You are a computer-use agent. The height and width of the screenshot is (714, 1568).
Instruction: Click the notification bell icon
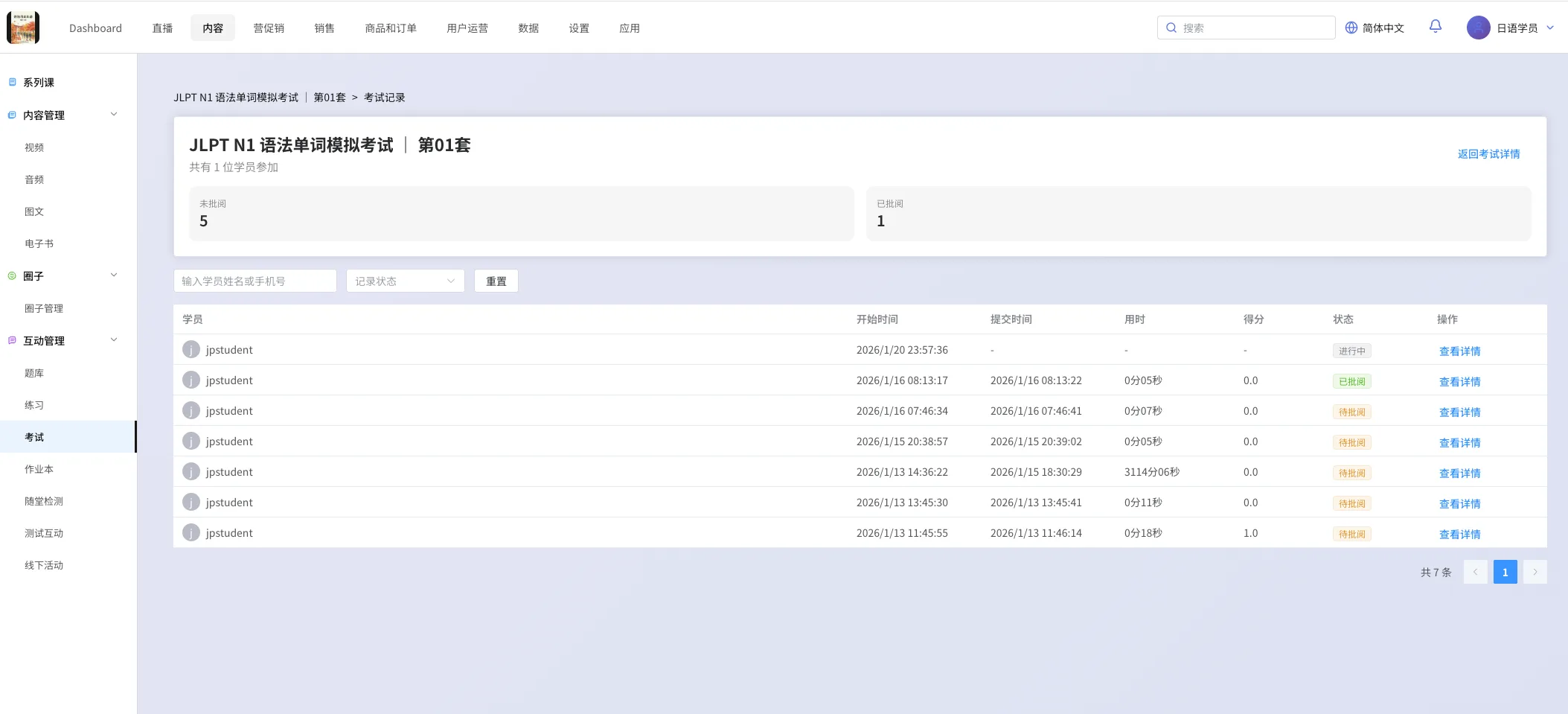point(1435,27)
